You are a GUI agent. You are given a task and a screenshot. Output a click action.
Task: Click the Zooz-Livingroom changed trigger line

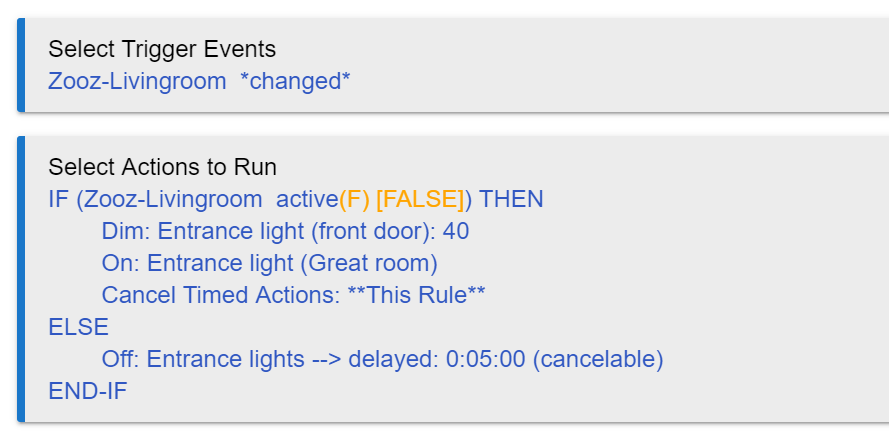tap(199, 81)
